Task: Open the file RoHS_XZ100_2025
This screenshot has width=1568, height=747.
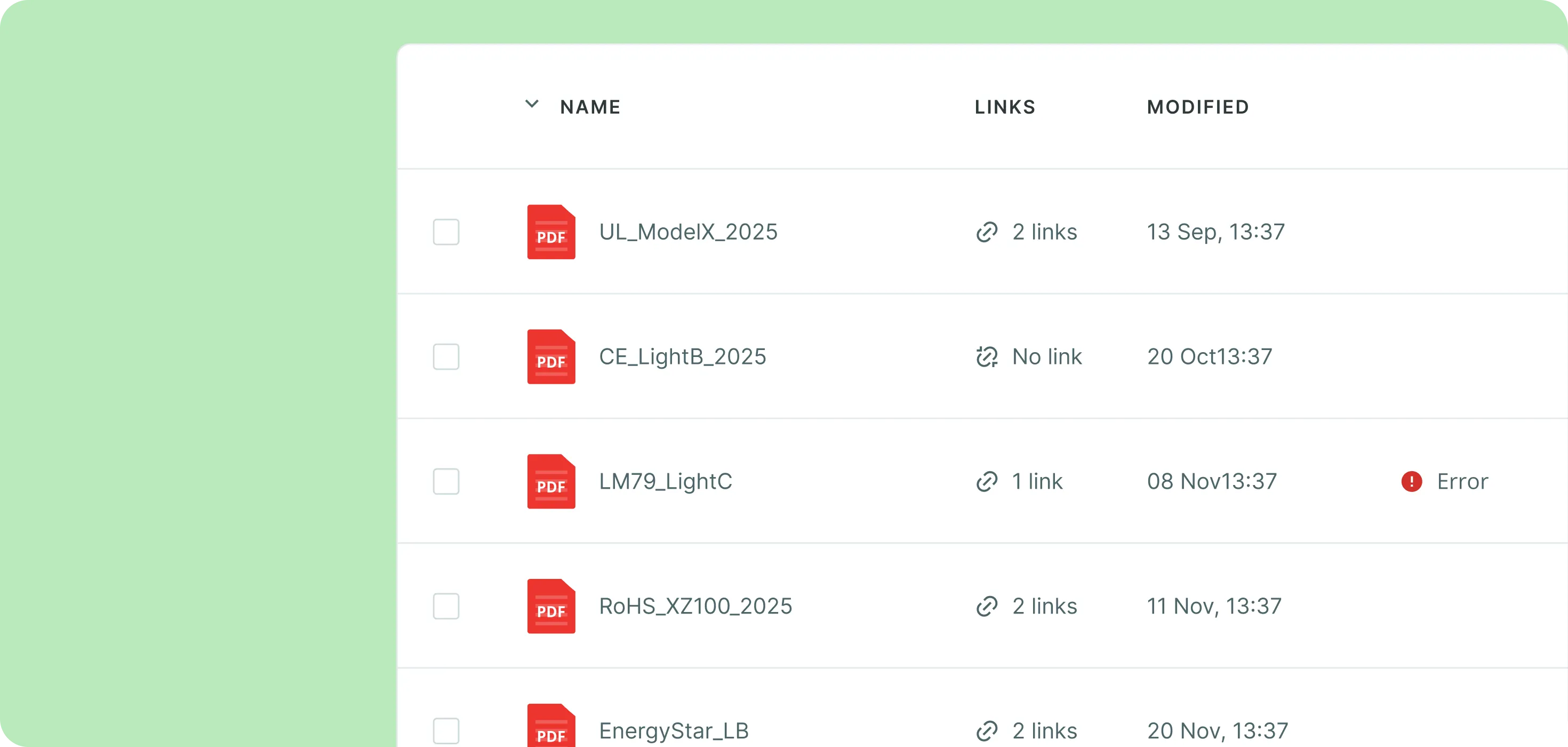Action: (x=695, y=607)
